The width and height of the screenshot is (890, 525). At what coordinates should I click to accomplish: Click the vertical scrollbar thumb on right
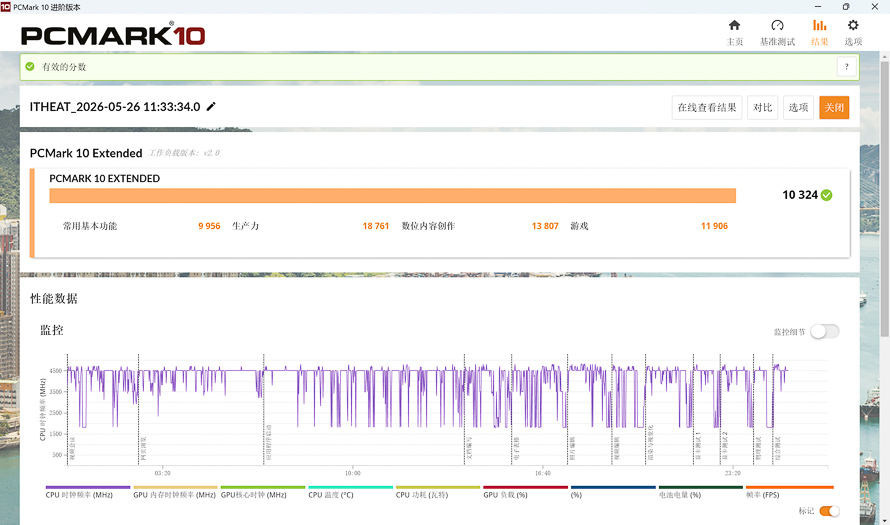884,199
